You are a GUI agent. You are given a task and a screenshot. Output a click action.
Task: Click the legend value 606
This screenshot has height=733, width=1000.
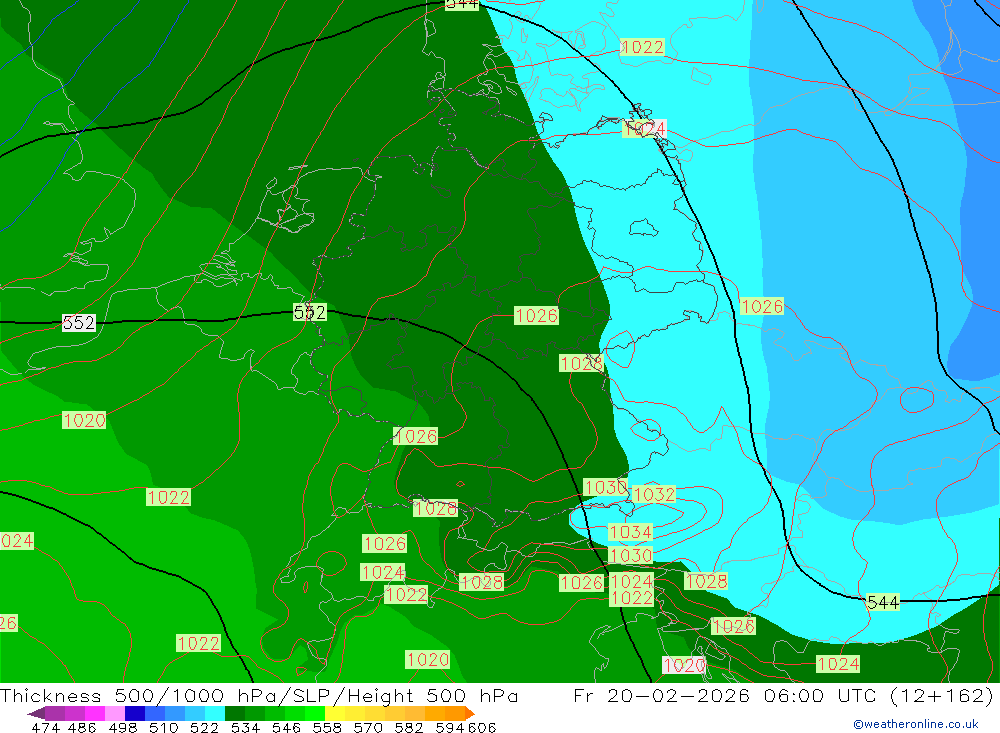click(x=482, y=728)
